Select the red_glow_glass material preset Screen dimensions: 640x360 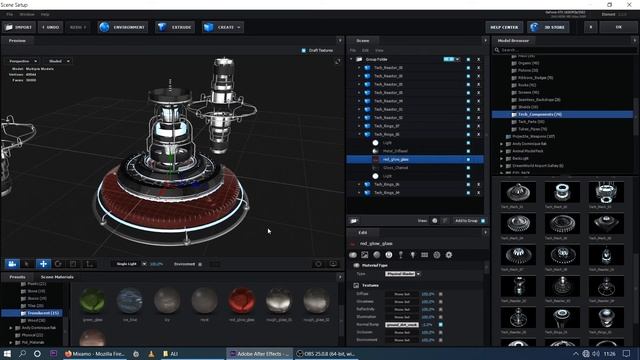click(242, 300)
